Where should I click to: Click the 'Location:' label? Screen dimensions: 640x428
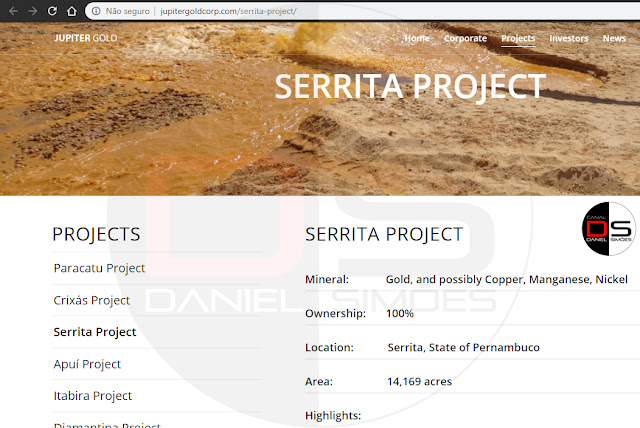329,348
